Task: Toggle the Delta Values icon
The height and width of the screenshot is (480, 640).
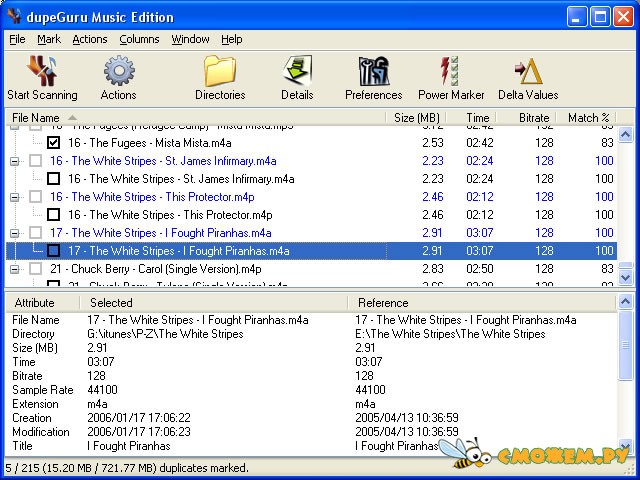Action: (x=528, y=71)
